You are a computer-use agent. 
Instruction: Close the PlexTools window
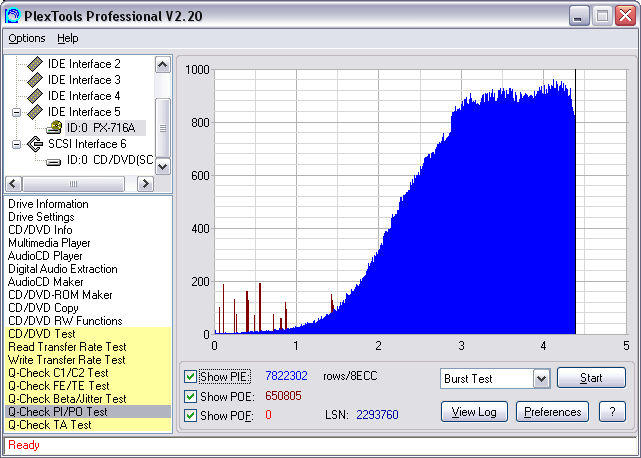pyautogui.click(x=626, y=16)
